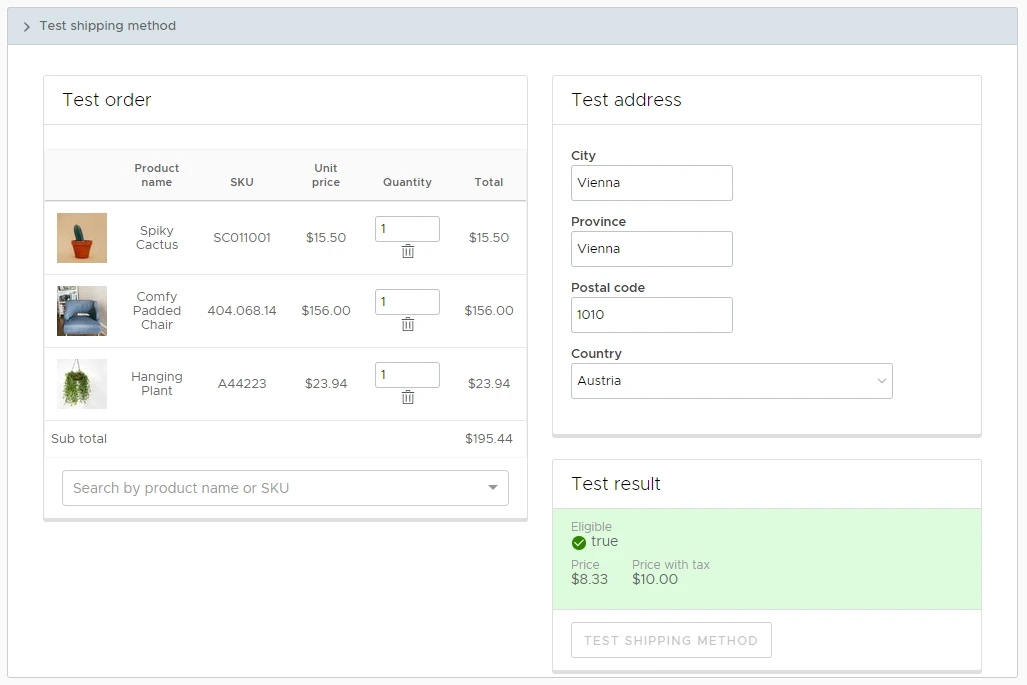Screen dimensions: 1027x685
Task: Collapse the Test shipping method panel
Action: pyautogui.click(x=27, y=27)
